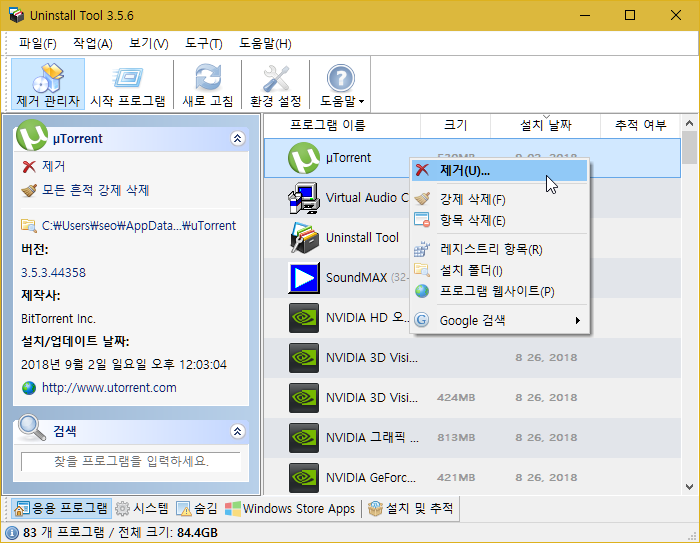The height and width of the screenshot is (543, 700).
Task: Open the Uninstaller (제거 관리자) toolbar icon
Action: click(48, 85)
